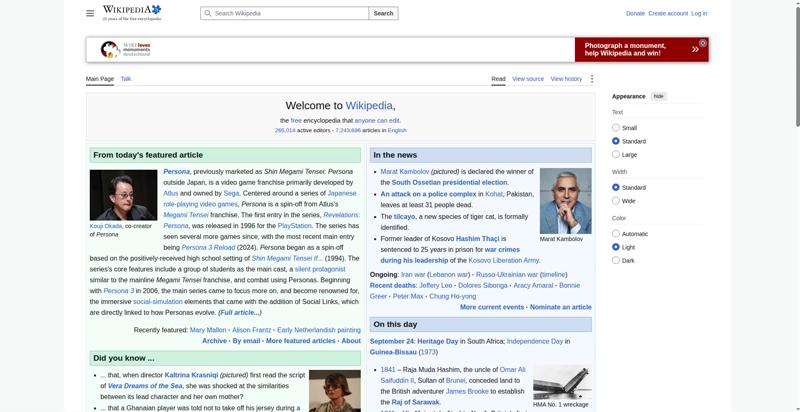Click the search magnifier icon
Viewport: 800px width, 412px height.
click(208, 13)
